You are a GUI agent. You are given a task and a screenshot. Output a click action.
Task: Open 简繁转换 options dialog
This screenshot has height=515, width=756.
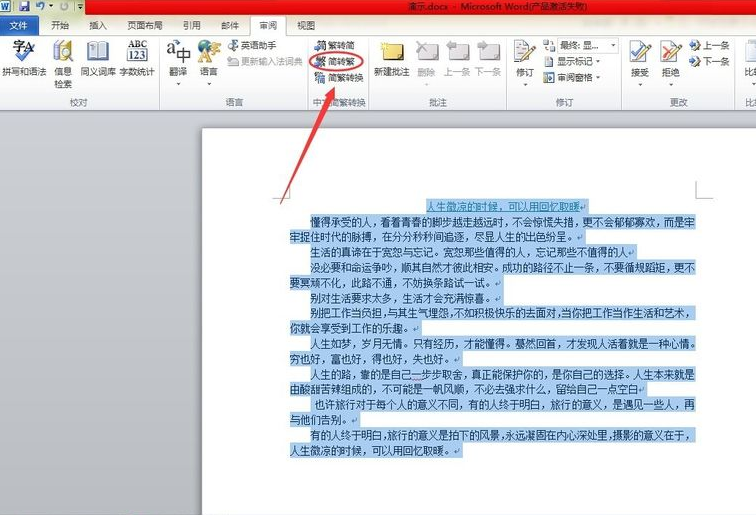click(338, 77)
